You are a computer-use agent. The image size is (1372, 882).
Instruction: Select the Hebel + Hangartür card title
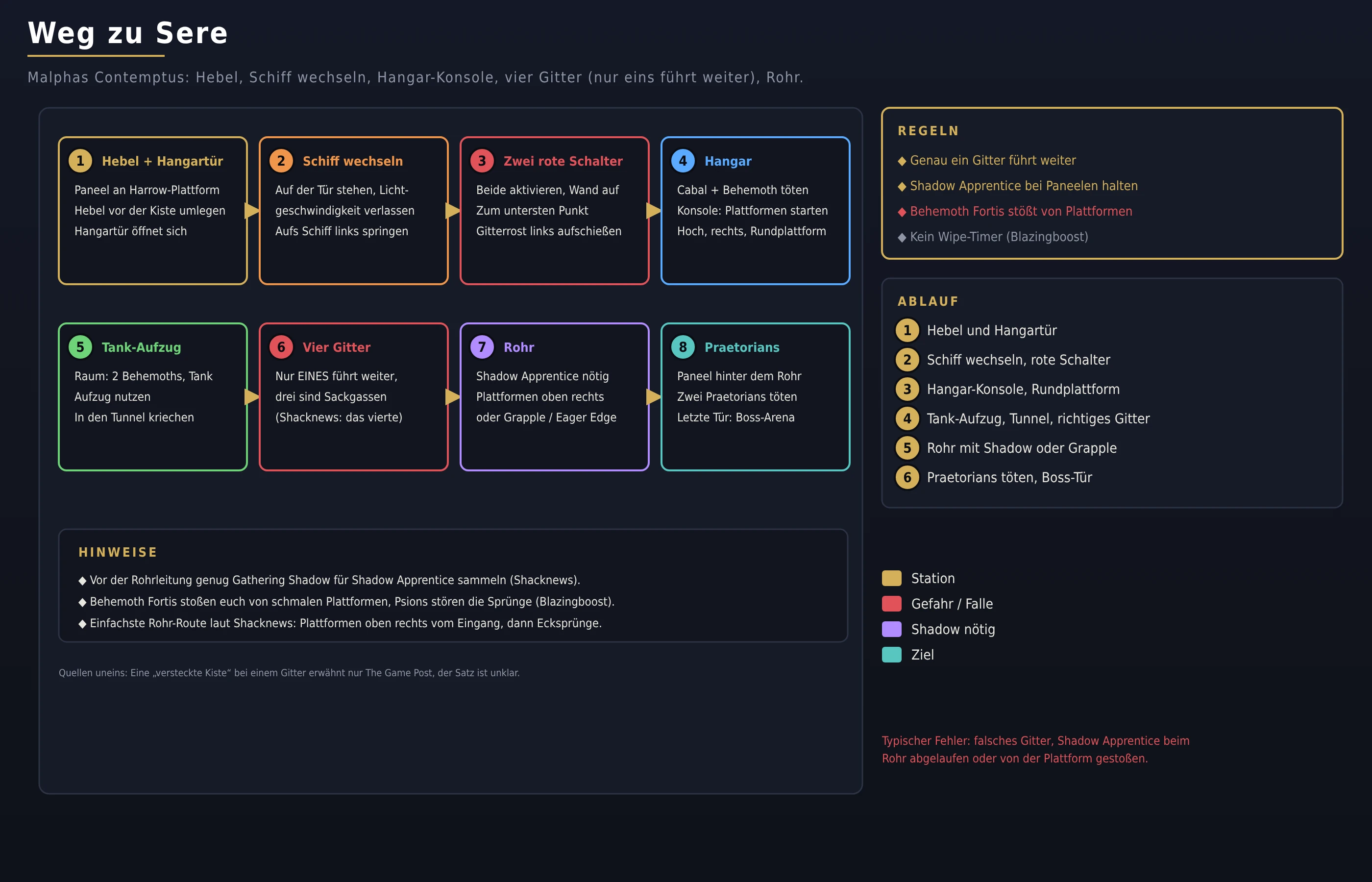point(163,162)
